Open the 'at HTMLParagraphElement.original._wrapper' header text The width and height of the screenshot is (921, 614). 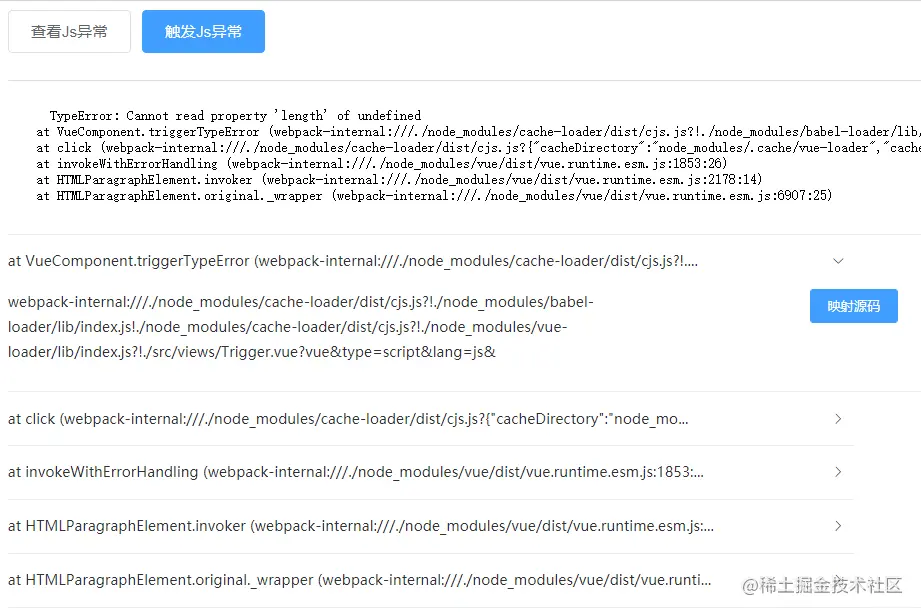(x=359, y=580)
